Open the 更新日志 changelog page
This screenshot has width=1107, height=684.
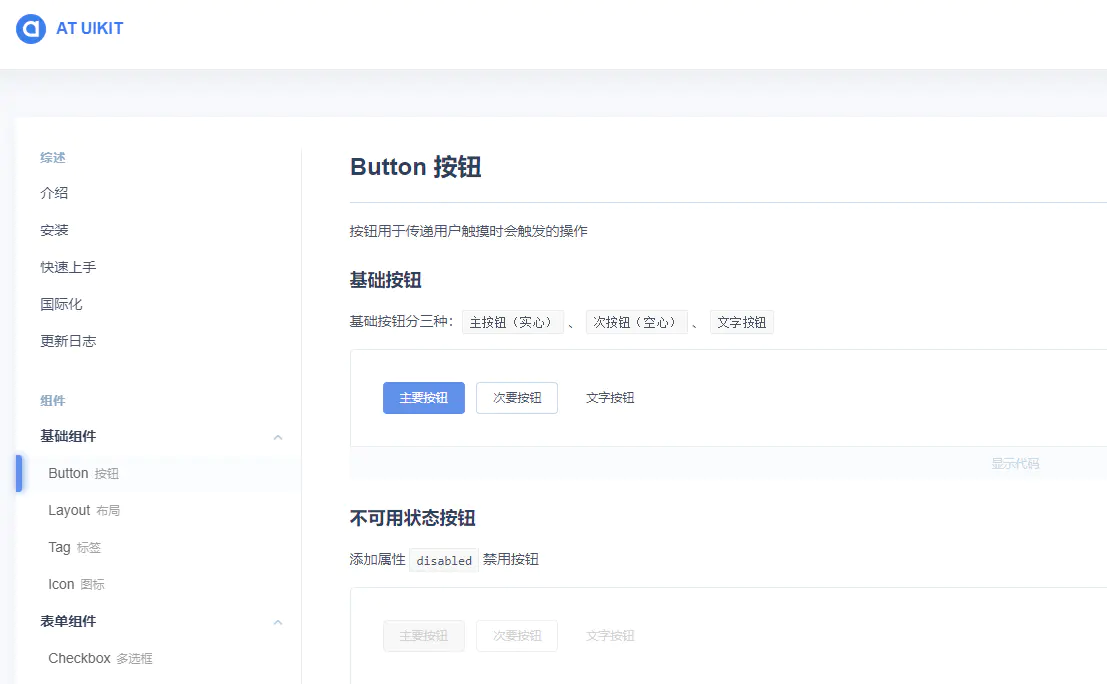[68, 340]
